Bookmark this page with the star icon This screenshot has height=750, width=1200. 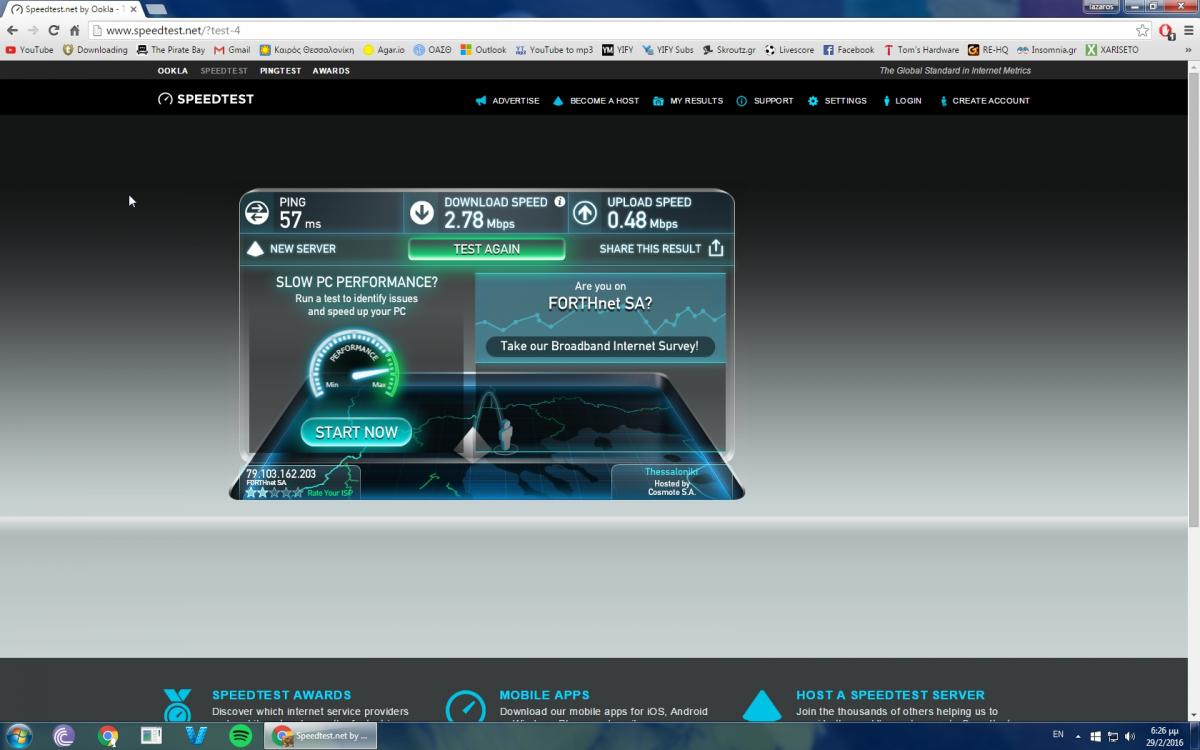pos(1142,31)
